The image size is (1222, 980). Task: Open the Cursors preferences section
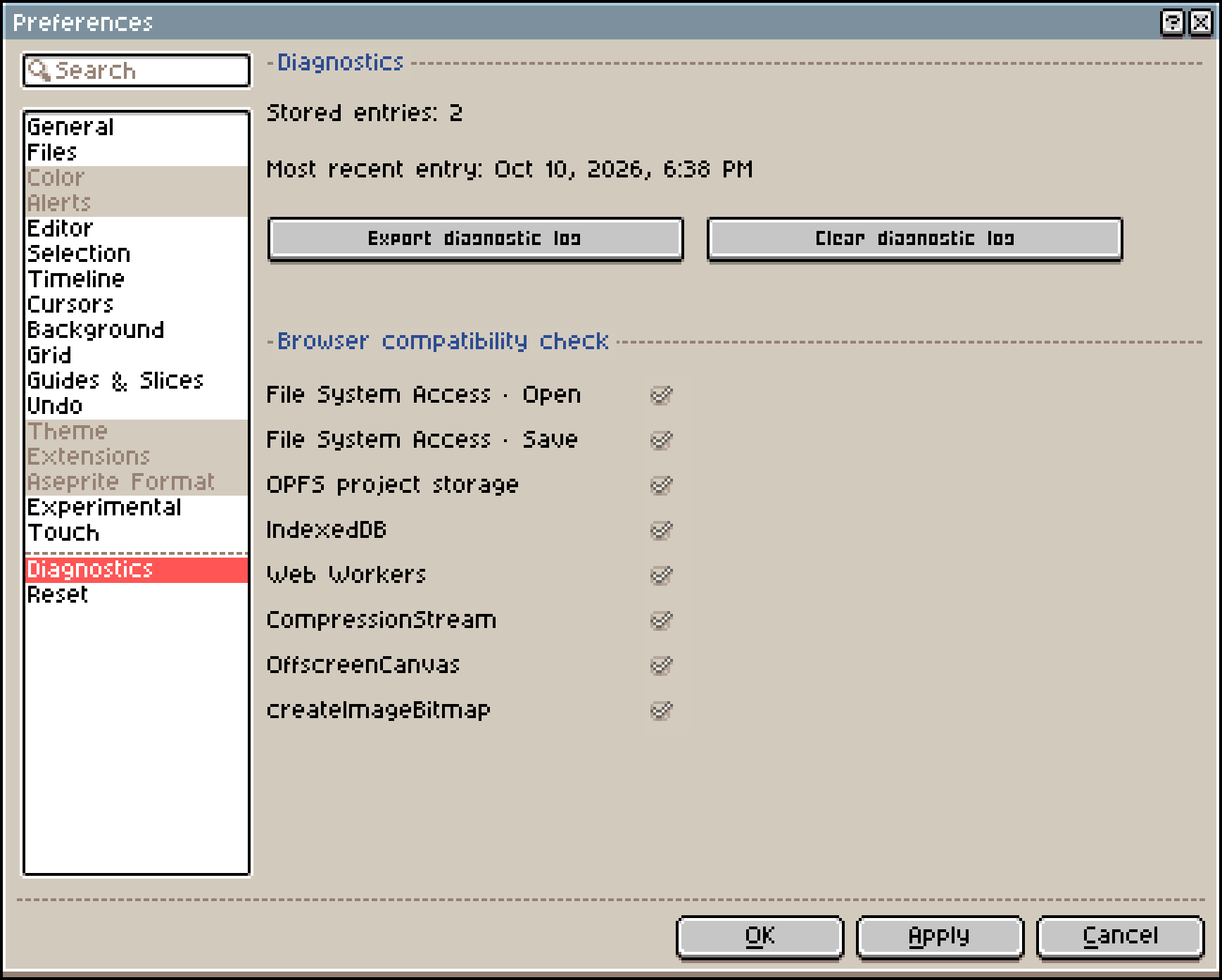(x=137, y=305)
